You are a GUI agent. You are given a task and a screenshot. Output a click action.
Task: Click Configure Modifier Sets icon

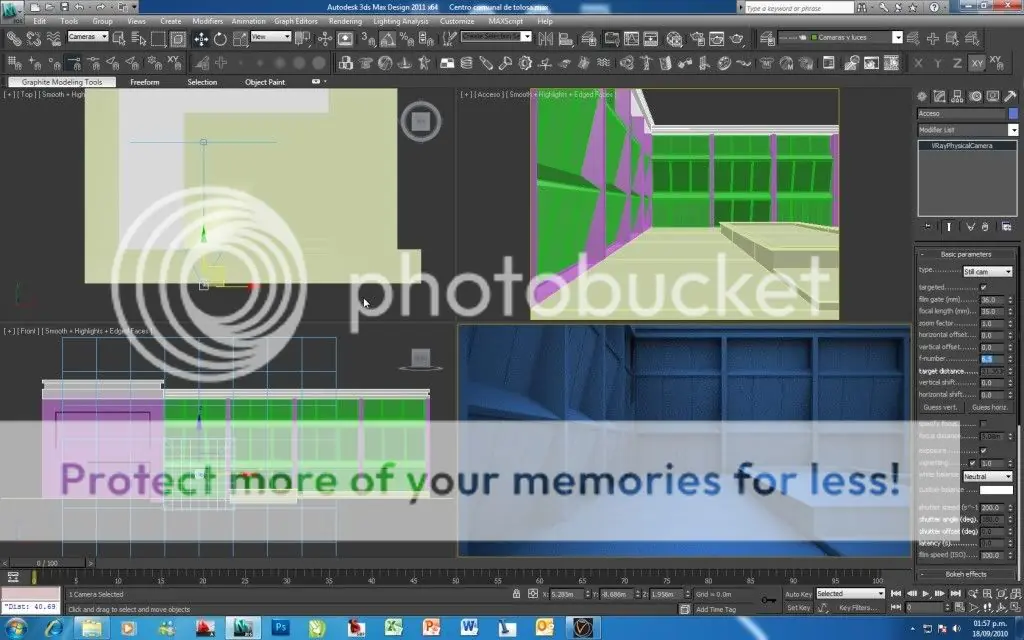tap(1006, 227)
